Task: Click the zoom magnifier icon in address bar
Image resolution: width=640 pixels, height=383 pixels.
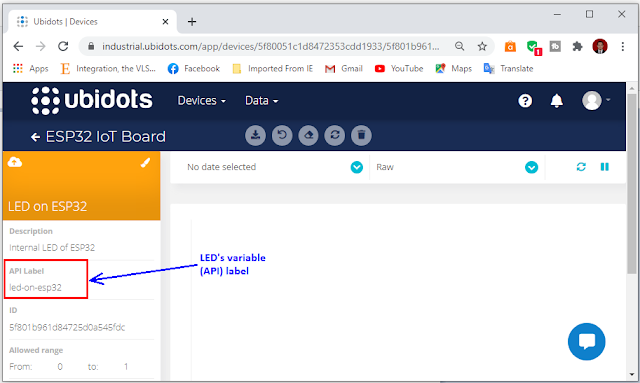Action: pyautogui.click(x=460, y=47)
